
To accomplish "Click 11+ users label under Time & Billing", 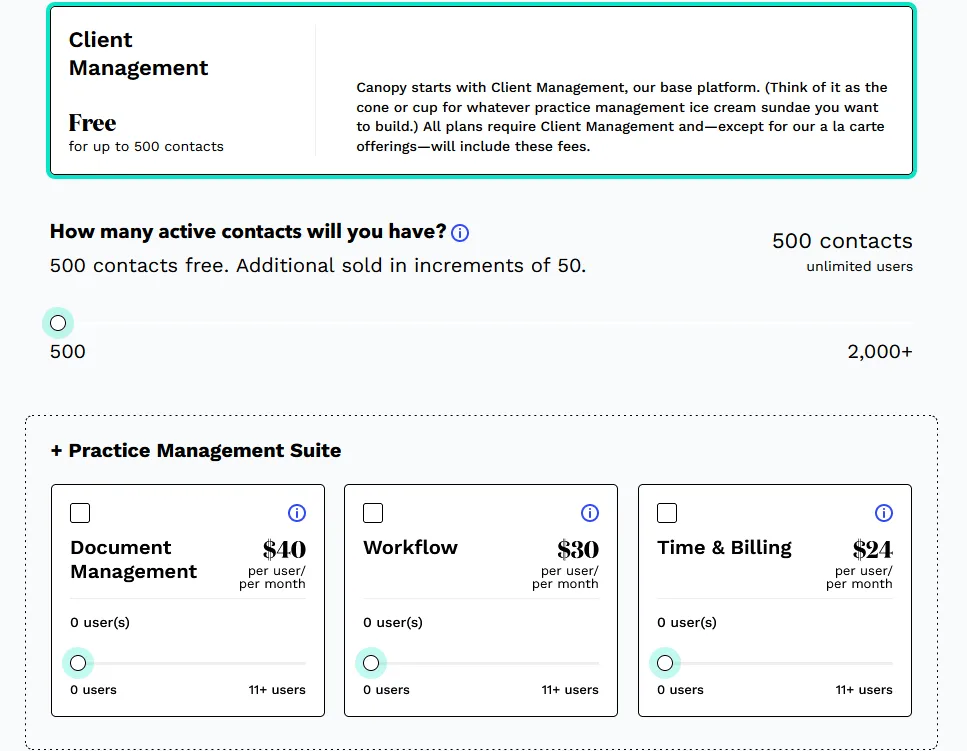I will [x=864, y=690].
